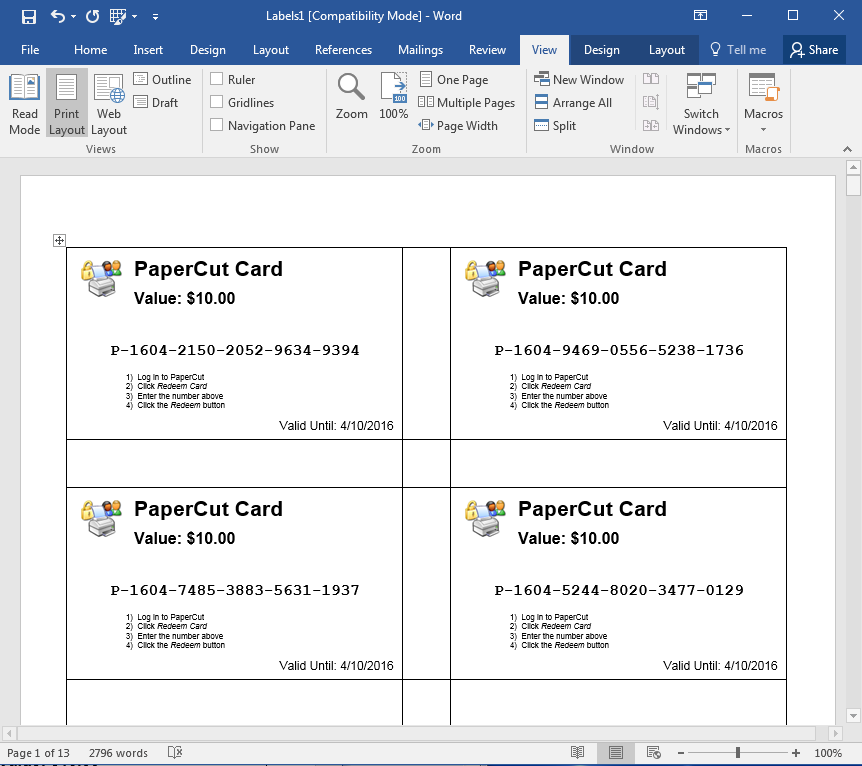Open the Insert tab
The width and height of the screenshot is (862, 766).
coord(148,50)
